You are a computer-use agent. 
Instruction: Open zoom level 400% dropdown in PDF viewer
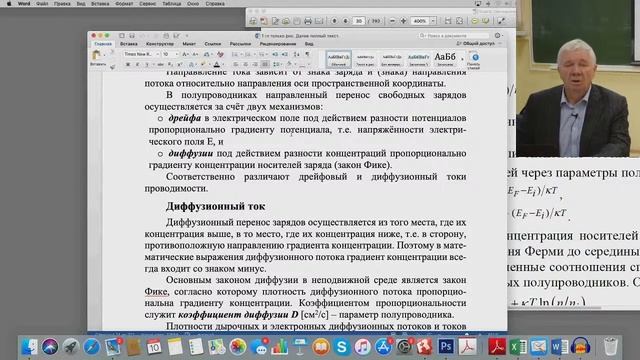click(x=433, y=20)
